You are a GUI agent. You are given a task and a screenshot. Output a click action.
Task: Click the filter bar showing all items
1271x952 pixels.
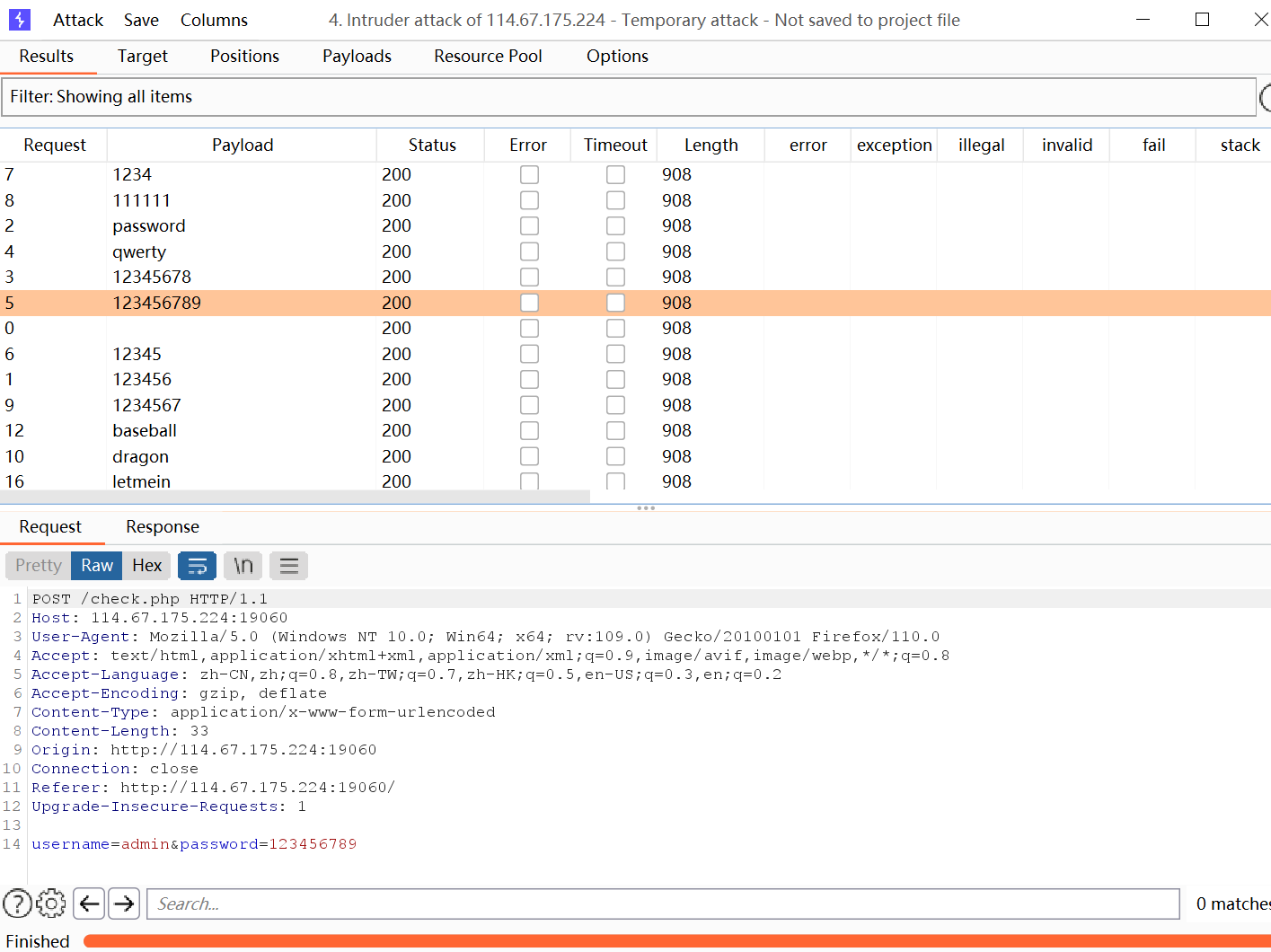[629, 97]
